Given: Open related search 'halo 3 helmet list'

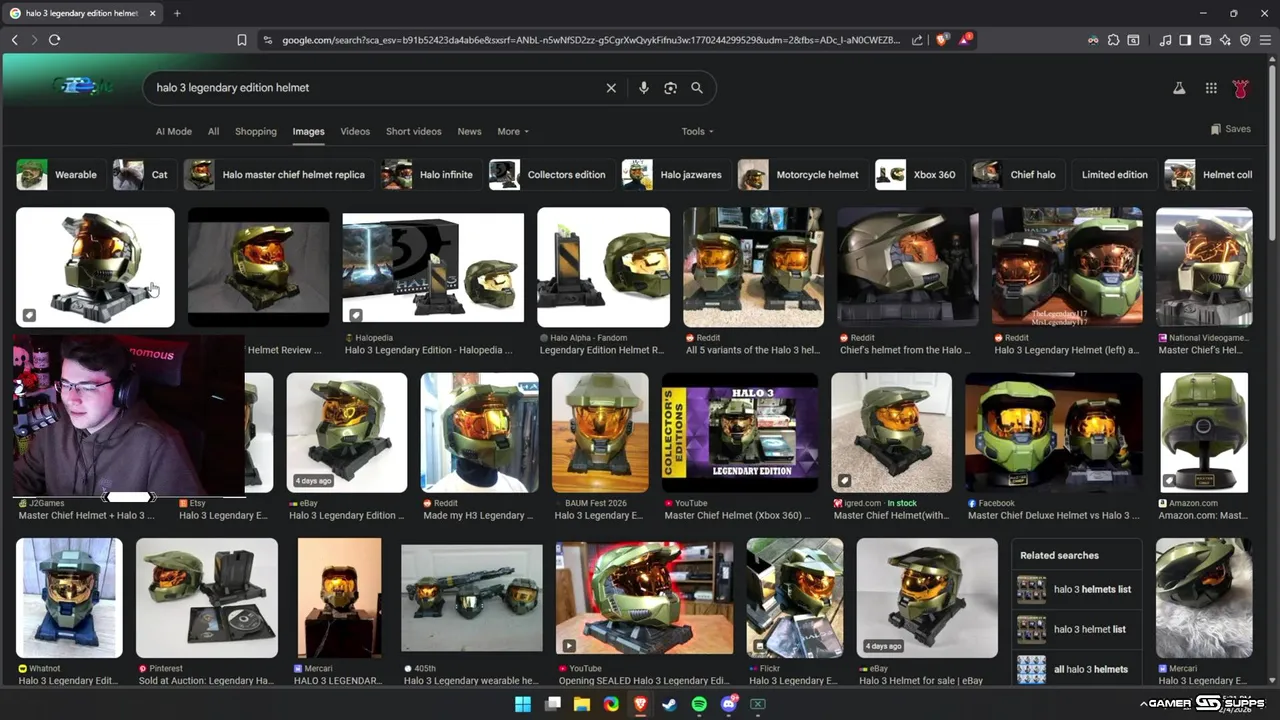Looking at the screenshot, I should [x=1075, y=629].
